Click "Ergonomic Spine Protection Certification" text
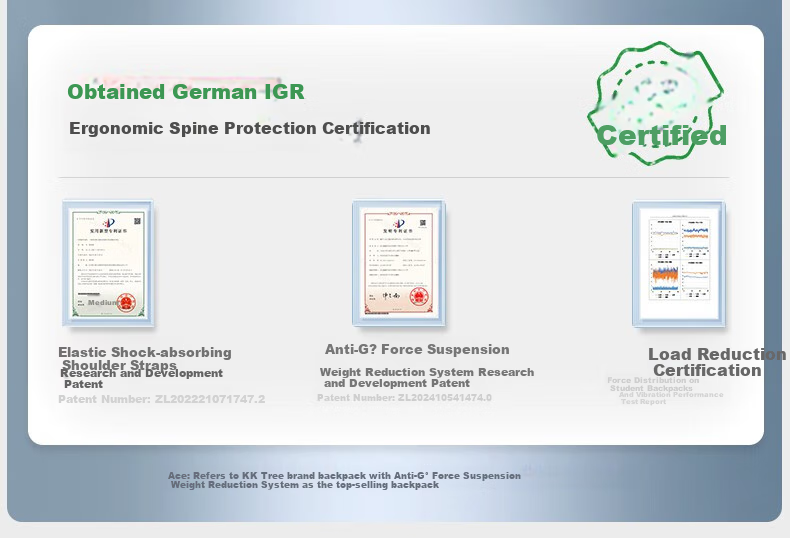The height and width of the screenshot is (538, 790). click(250, 128)
